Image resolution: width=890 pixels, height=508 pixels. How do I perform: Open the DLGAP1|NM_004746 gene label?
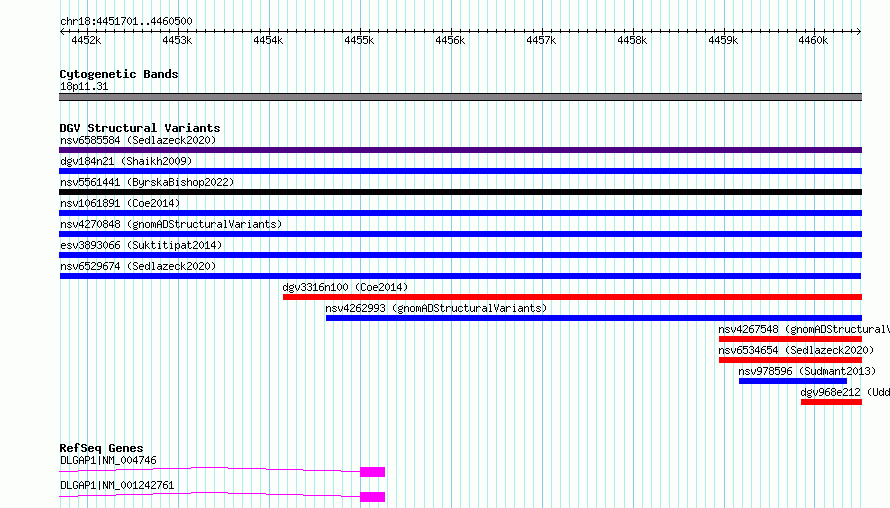[x=108, y=460]
